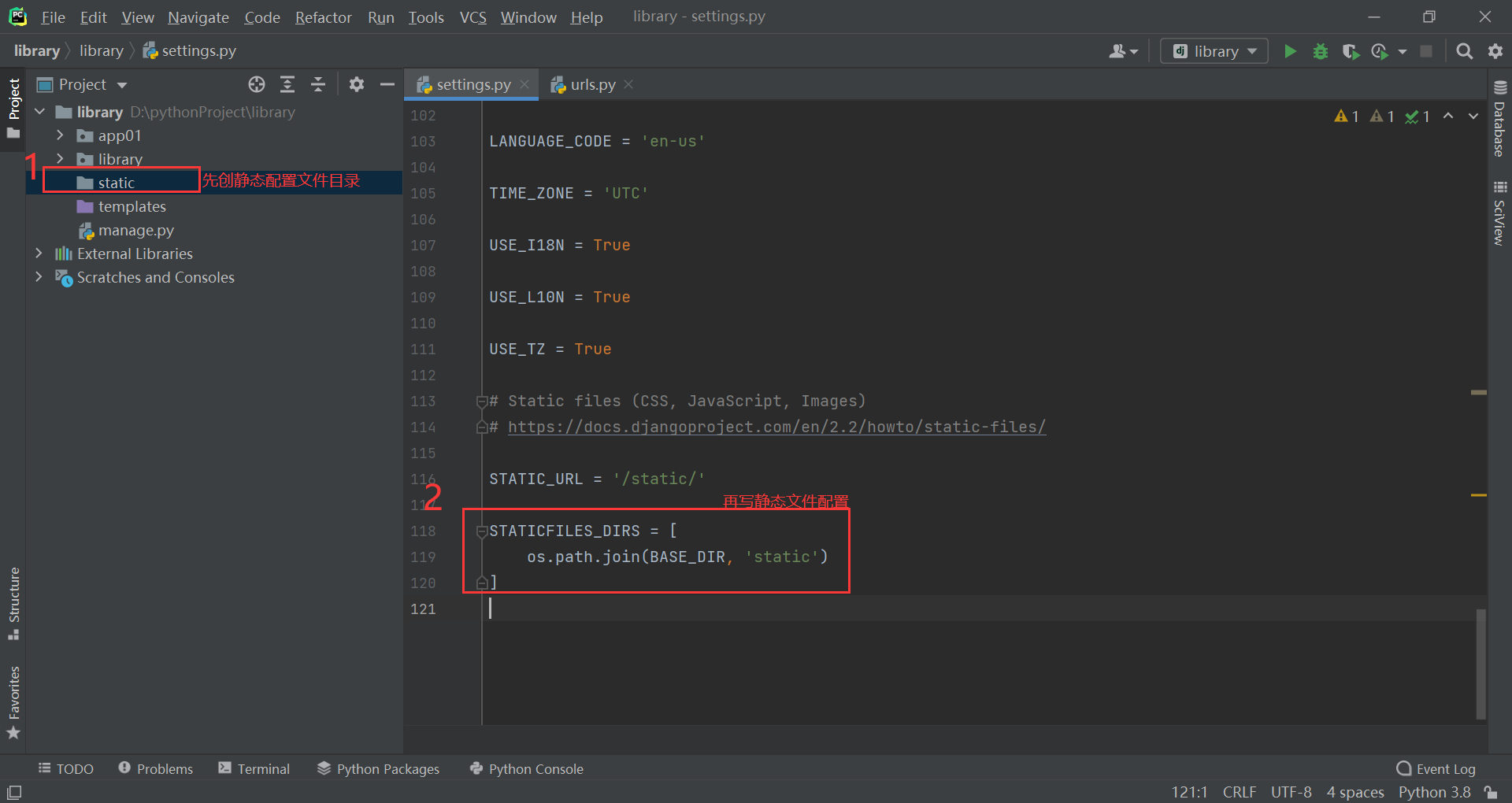Toggle file read-only lock icon
The width and height of the screenshot is (1512, 803).
[1491, 792]
